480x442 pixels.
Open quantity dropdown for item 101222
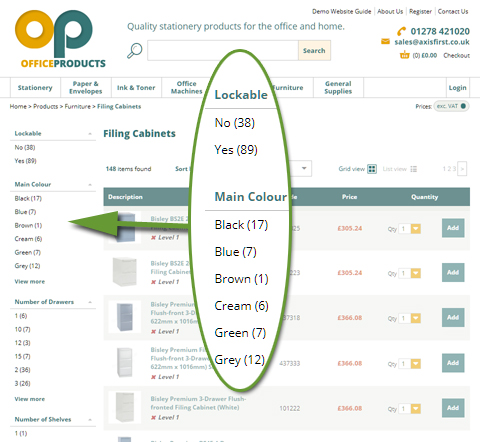pyautogui.click(x=416, y=409)
